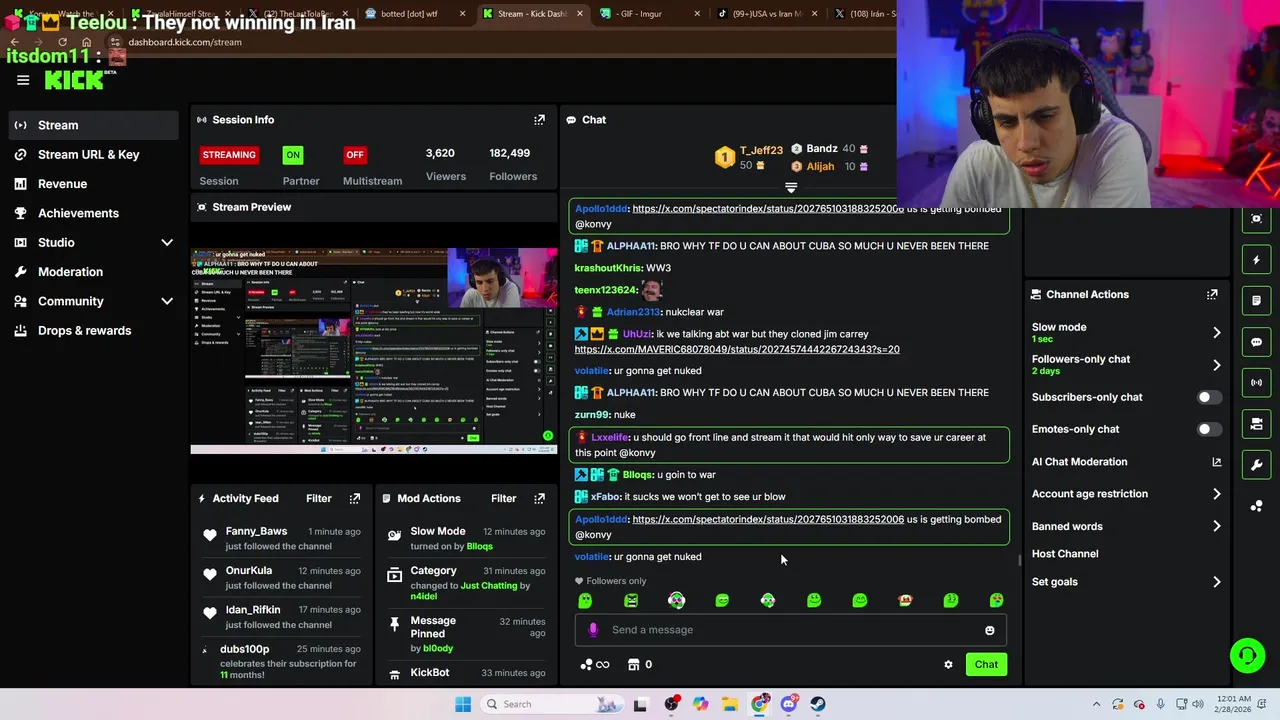Select Moderation in sidebar
The height and width of the screenshot is (720, 1280).
pyautogui.click(x=70, y=272)
